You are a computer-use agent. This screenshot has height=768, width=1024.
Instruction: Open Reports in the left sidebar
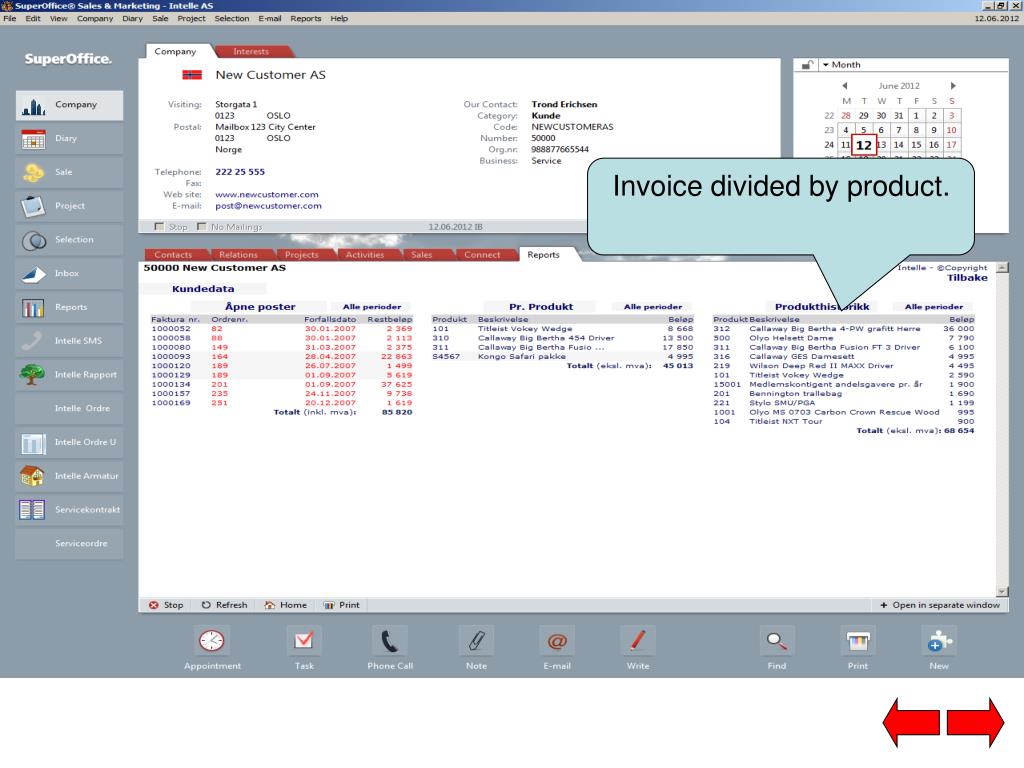pyautogui.click(x=69, y=308)
